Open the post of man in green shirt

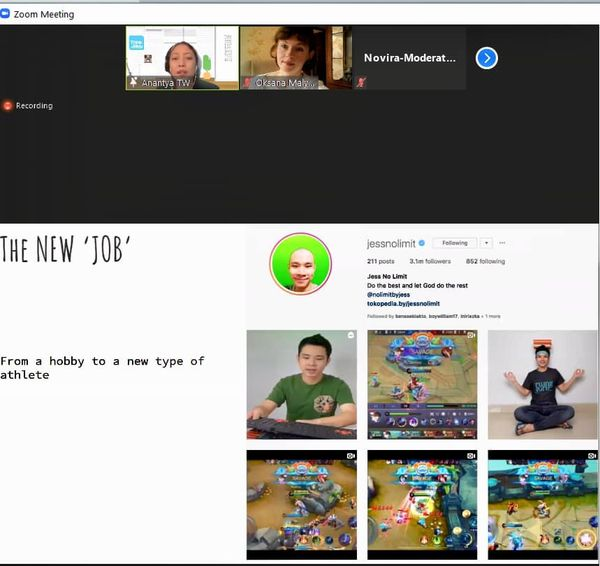coord(301,384)
